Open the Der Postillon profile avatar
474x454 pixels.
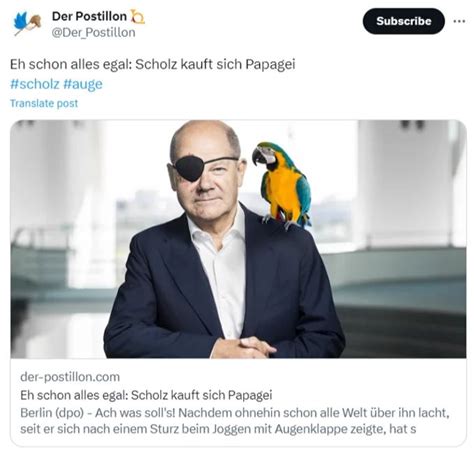point(27,23)
